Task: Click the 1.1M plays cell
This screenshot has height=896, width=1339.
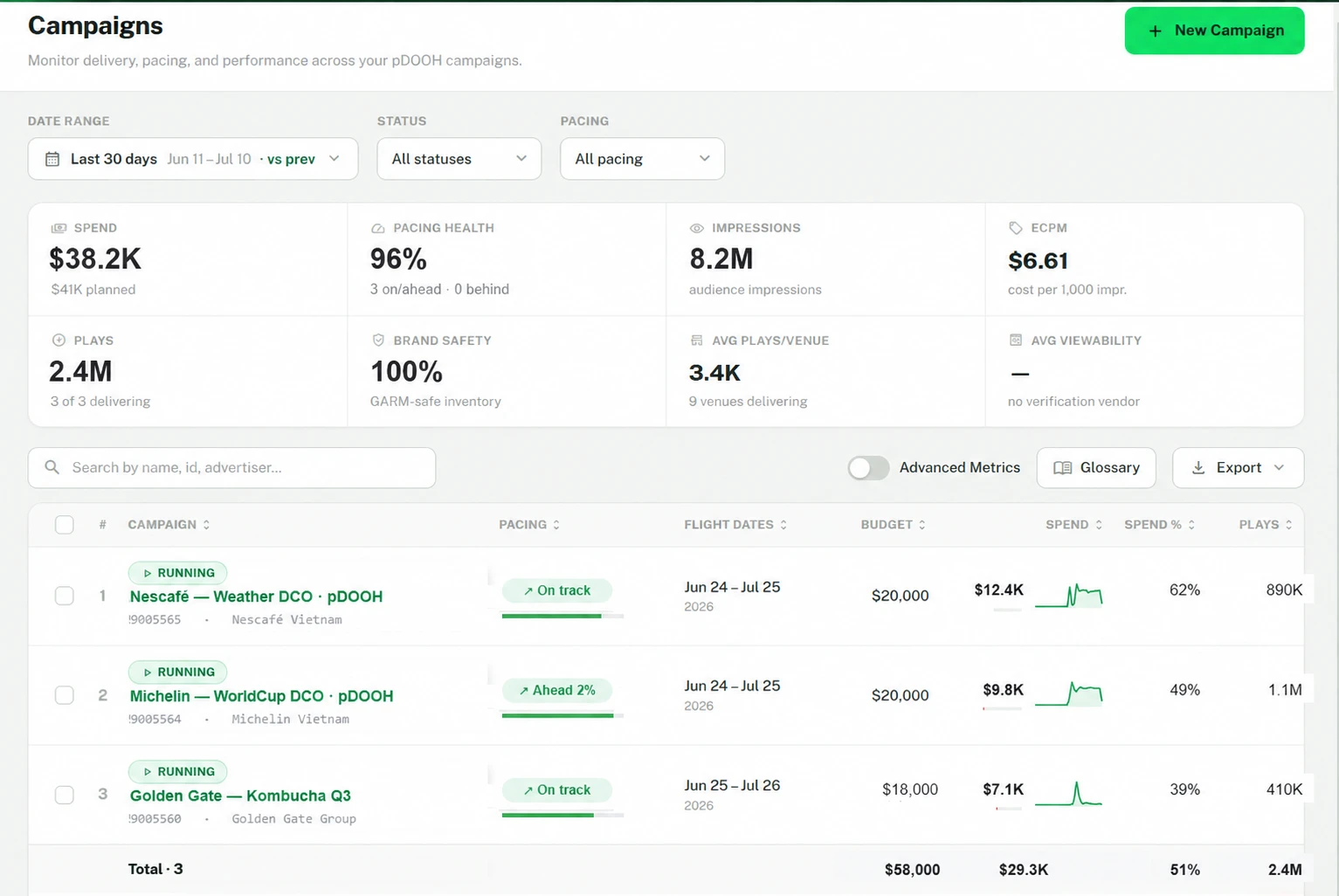Action: click(1285, 690)
